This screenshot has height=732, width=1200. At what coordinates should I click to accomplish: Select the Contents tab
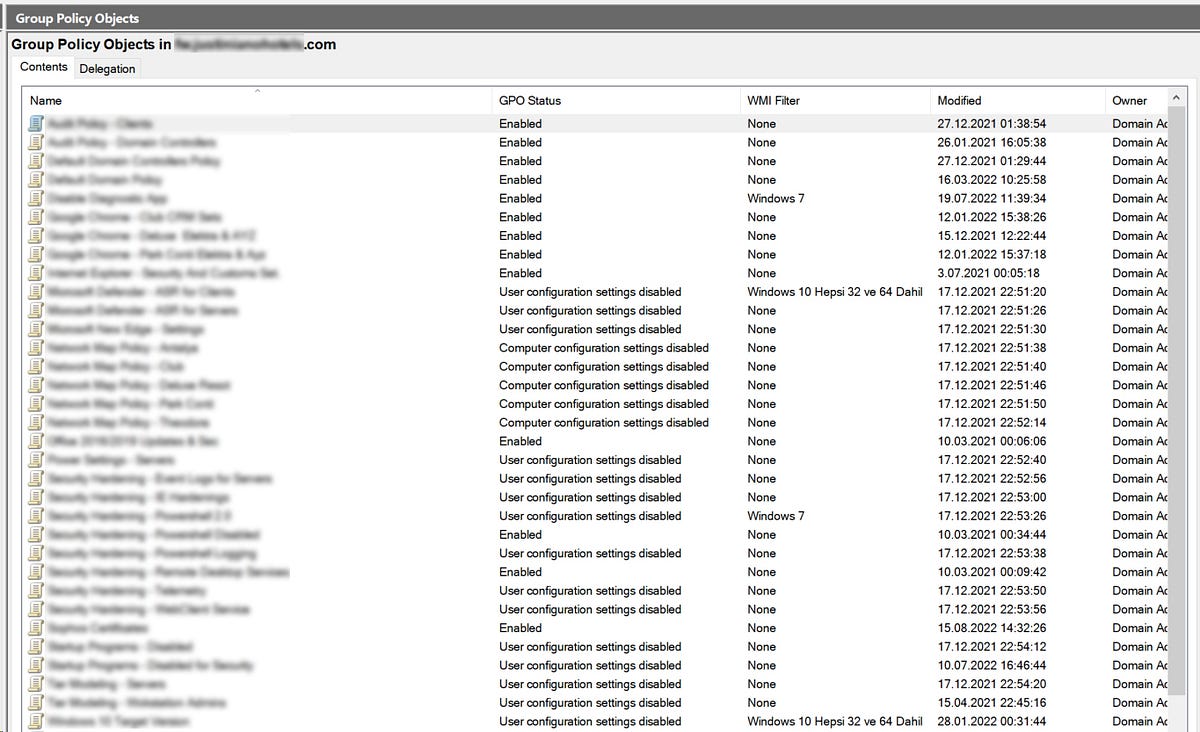point(43,66)
